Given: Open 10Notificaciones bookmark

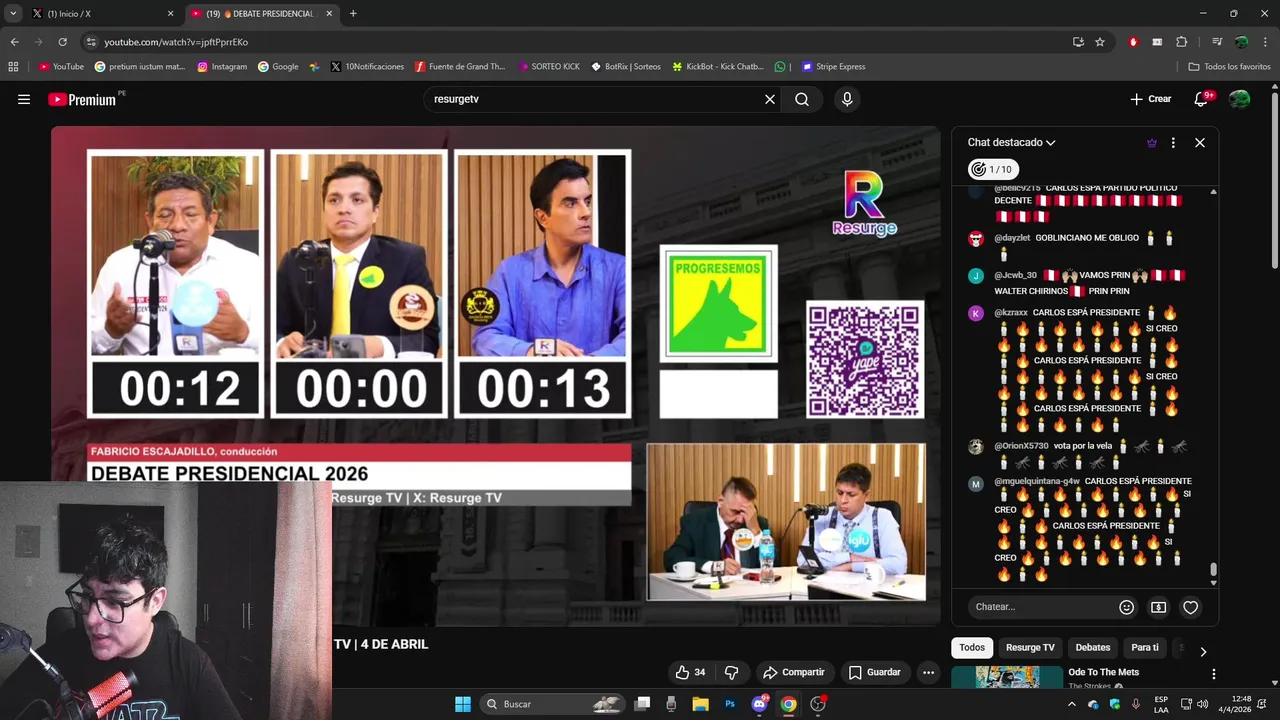Looking at the screenshot, I should click(x=367, y=67).
